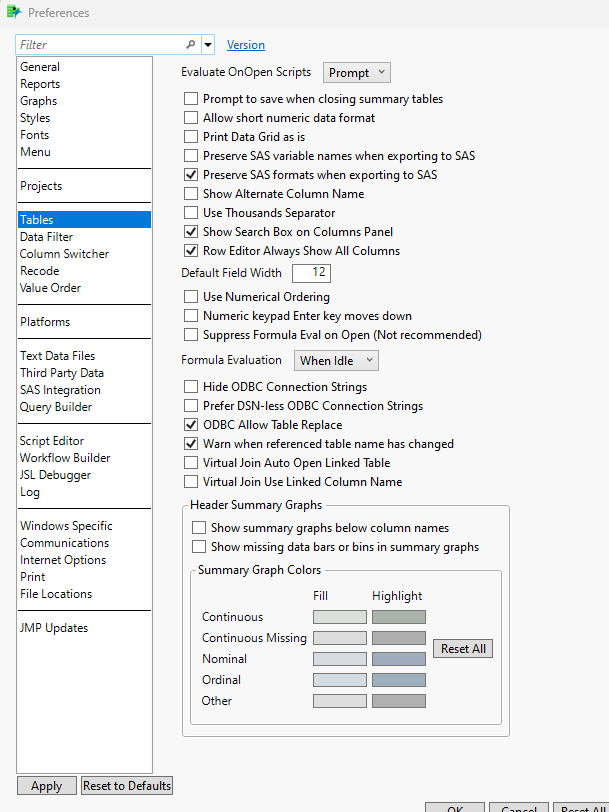Click the magnifier icon in the Filter box

[191, 45]
